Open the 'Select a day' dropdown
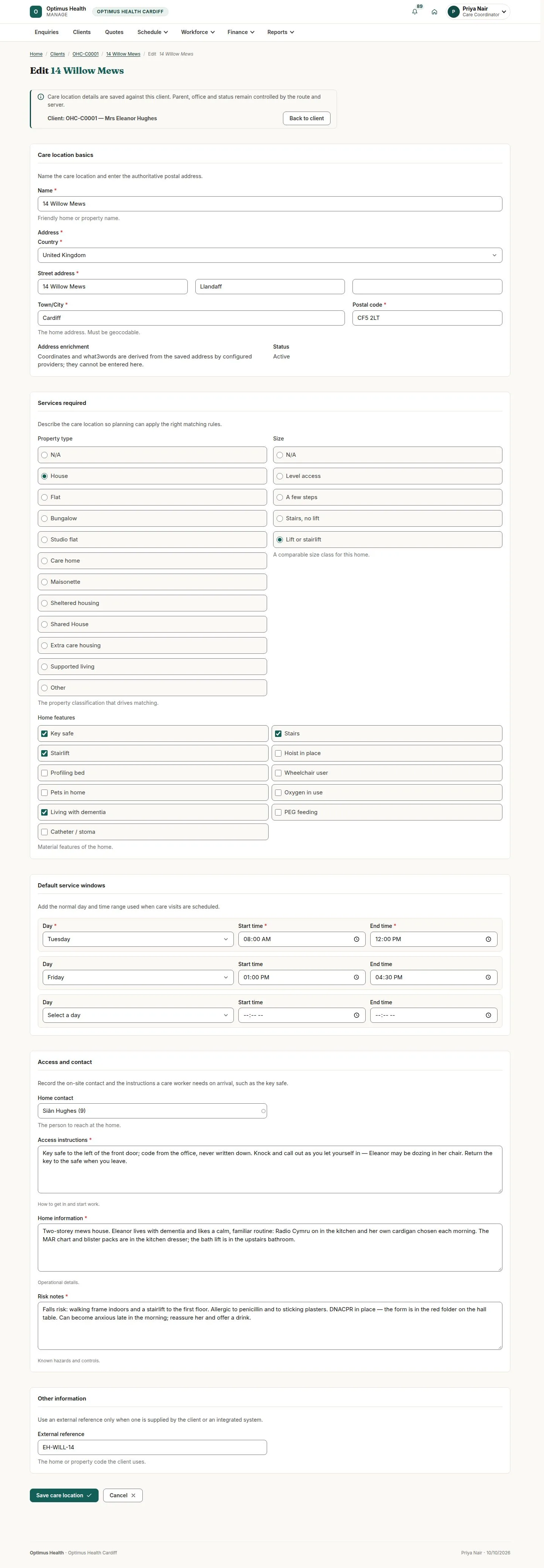Viewport: 544px width, 1568px height. [x=138, y=1015]
